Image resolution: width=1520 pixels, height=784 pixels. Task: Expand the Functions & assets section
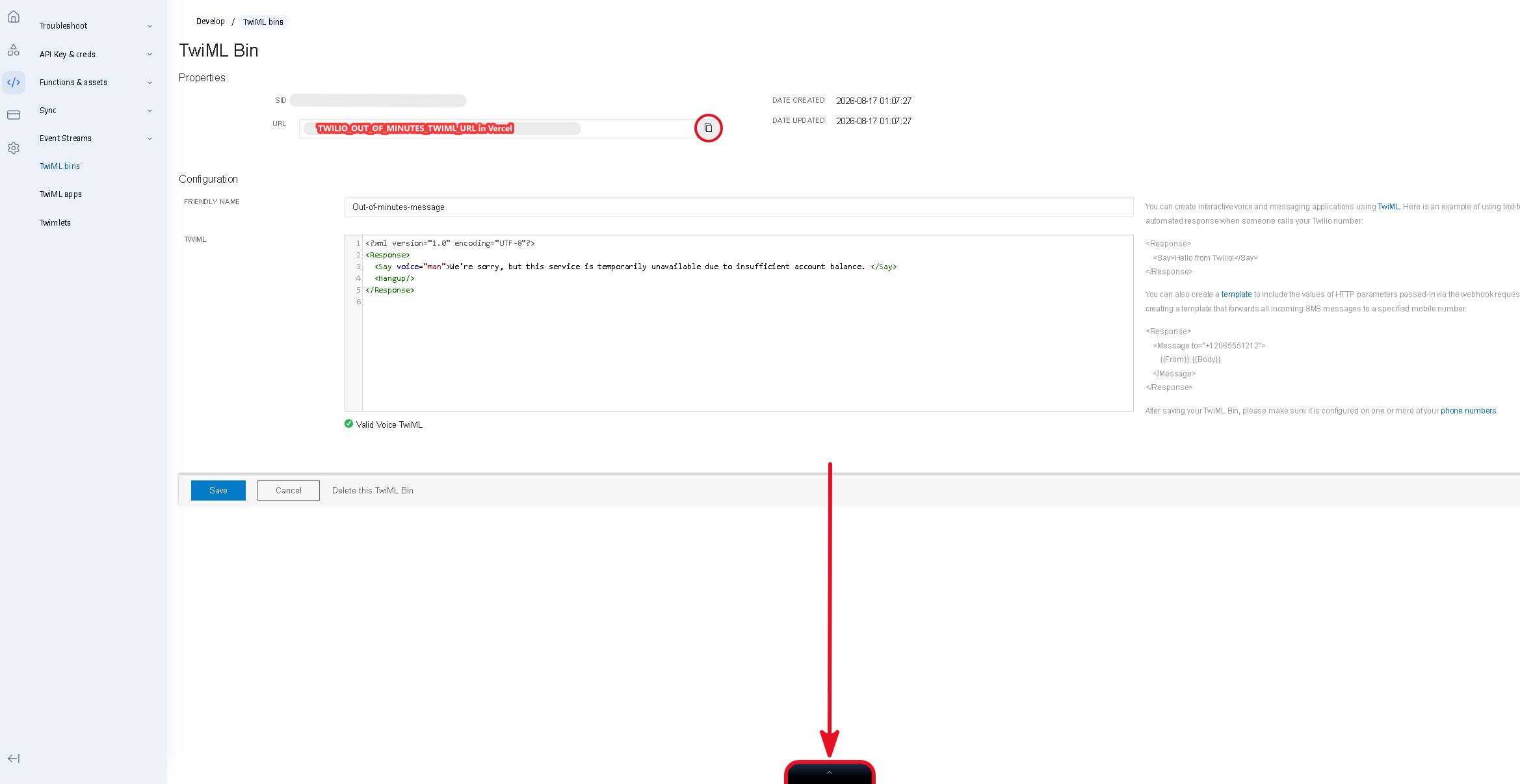96,83
